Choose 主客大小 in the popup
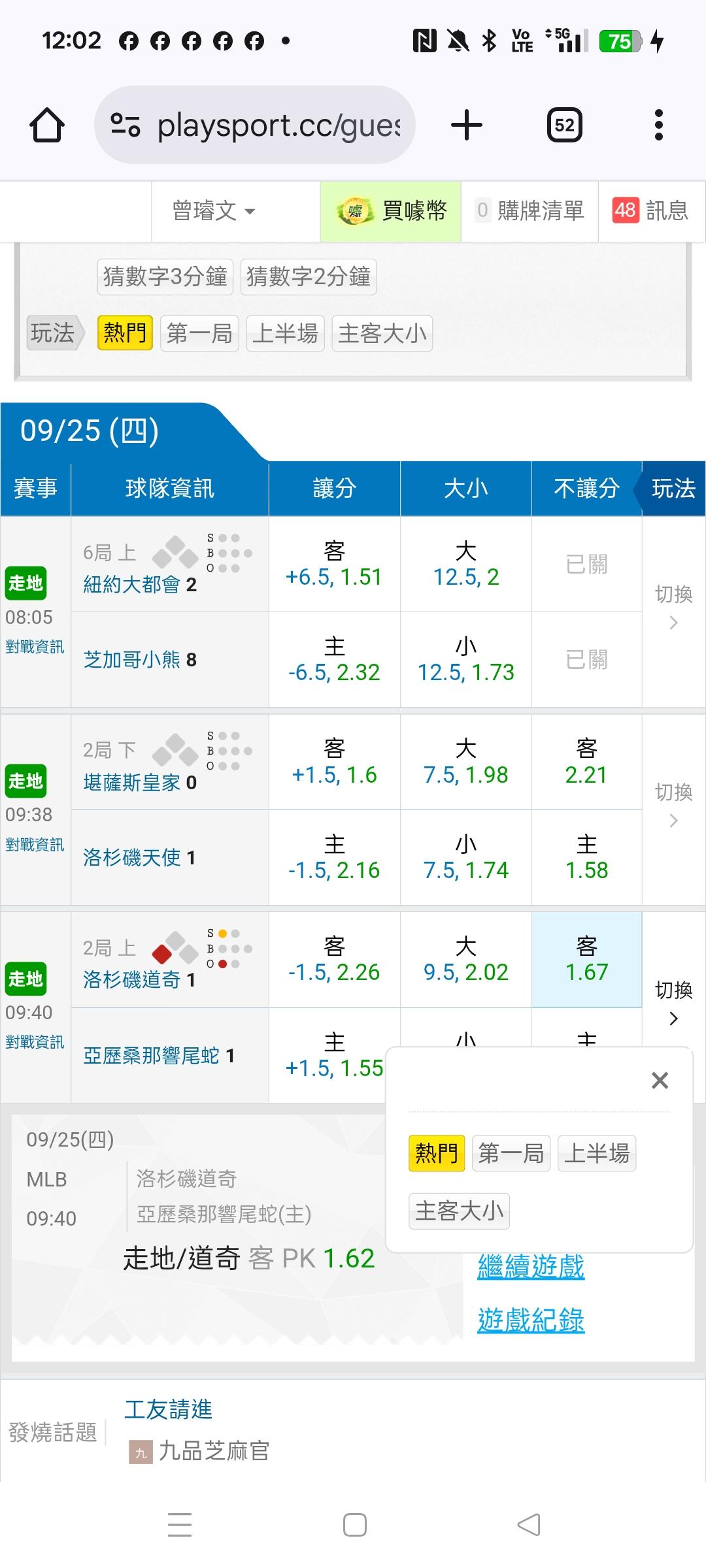 [x=459, y=1211]
